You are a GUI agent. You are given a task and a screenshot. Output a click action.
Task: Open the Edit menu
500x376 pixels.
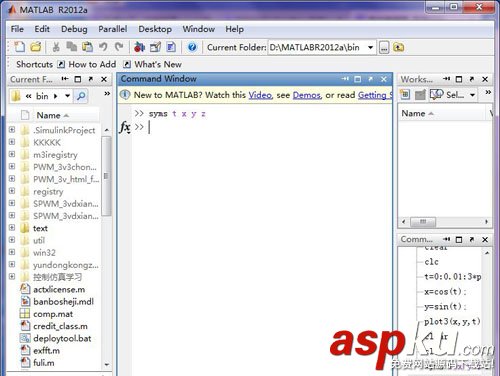click(42, 29)
